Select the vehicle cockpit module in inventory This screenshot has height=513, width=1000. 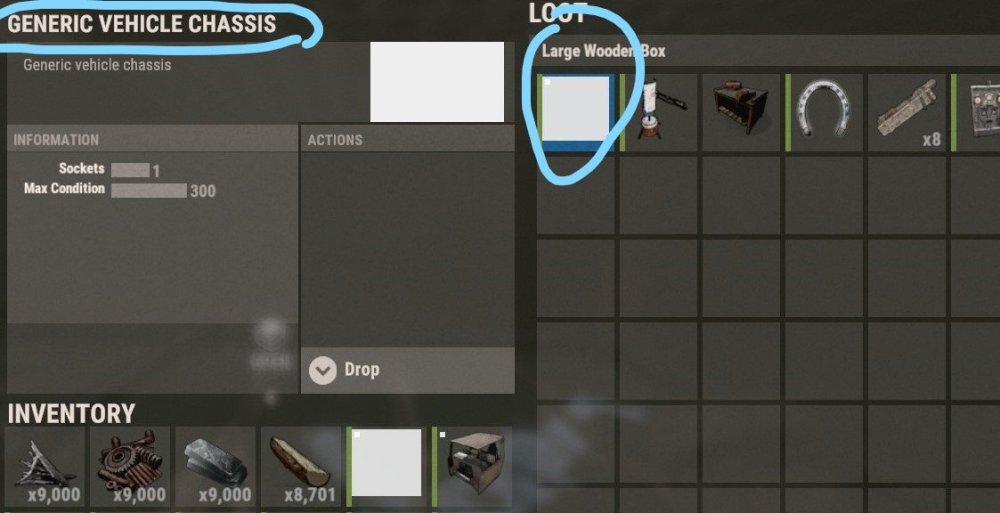point(472,467)
